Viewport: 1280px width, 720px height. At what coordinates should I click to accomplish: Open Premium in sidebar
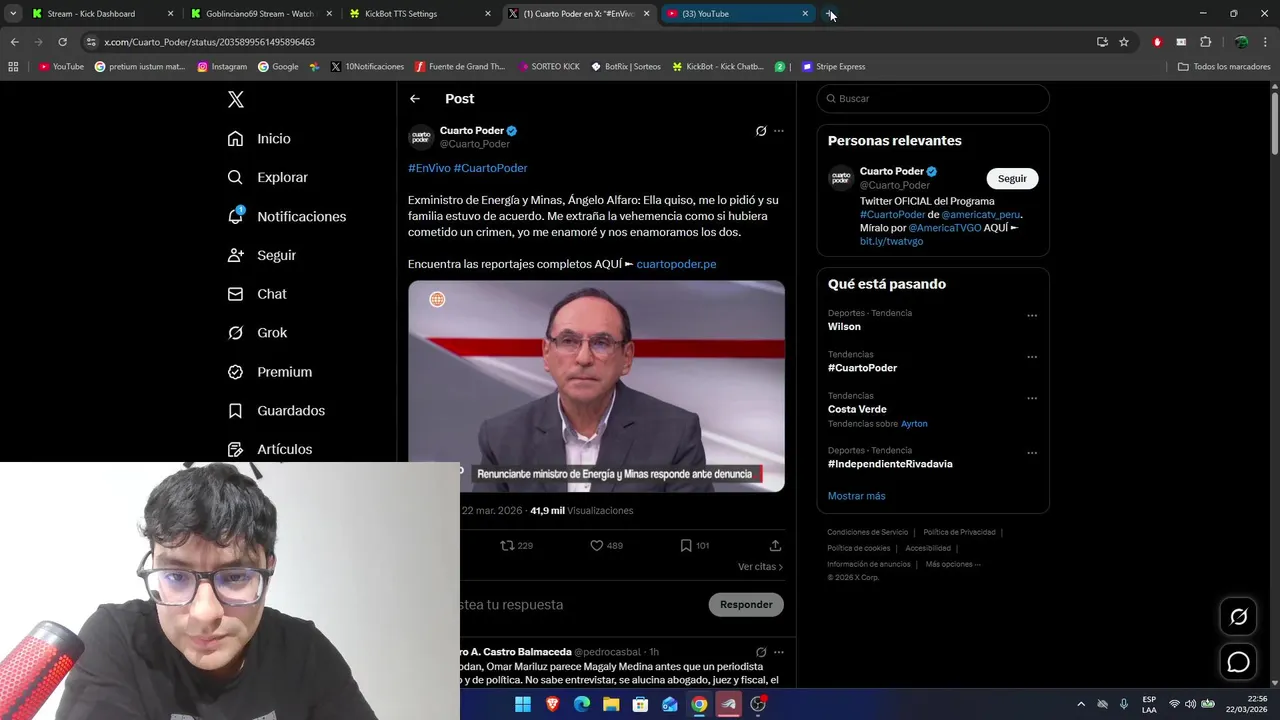coord(269,372)
